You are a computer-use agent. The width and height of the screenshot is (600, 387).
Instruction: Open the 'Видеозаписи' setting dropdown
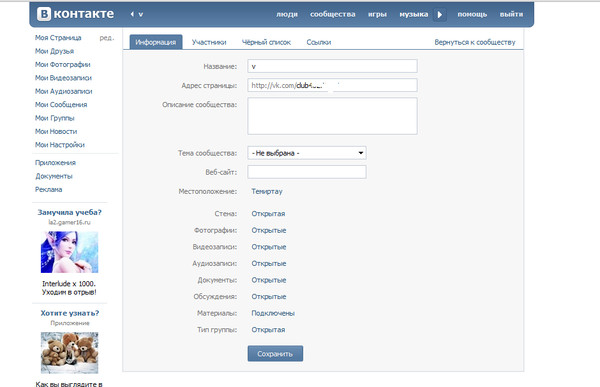click(269, 247)
